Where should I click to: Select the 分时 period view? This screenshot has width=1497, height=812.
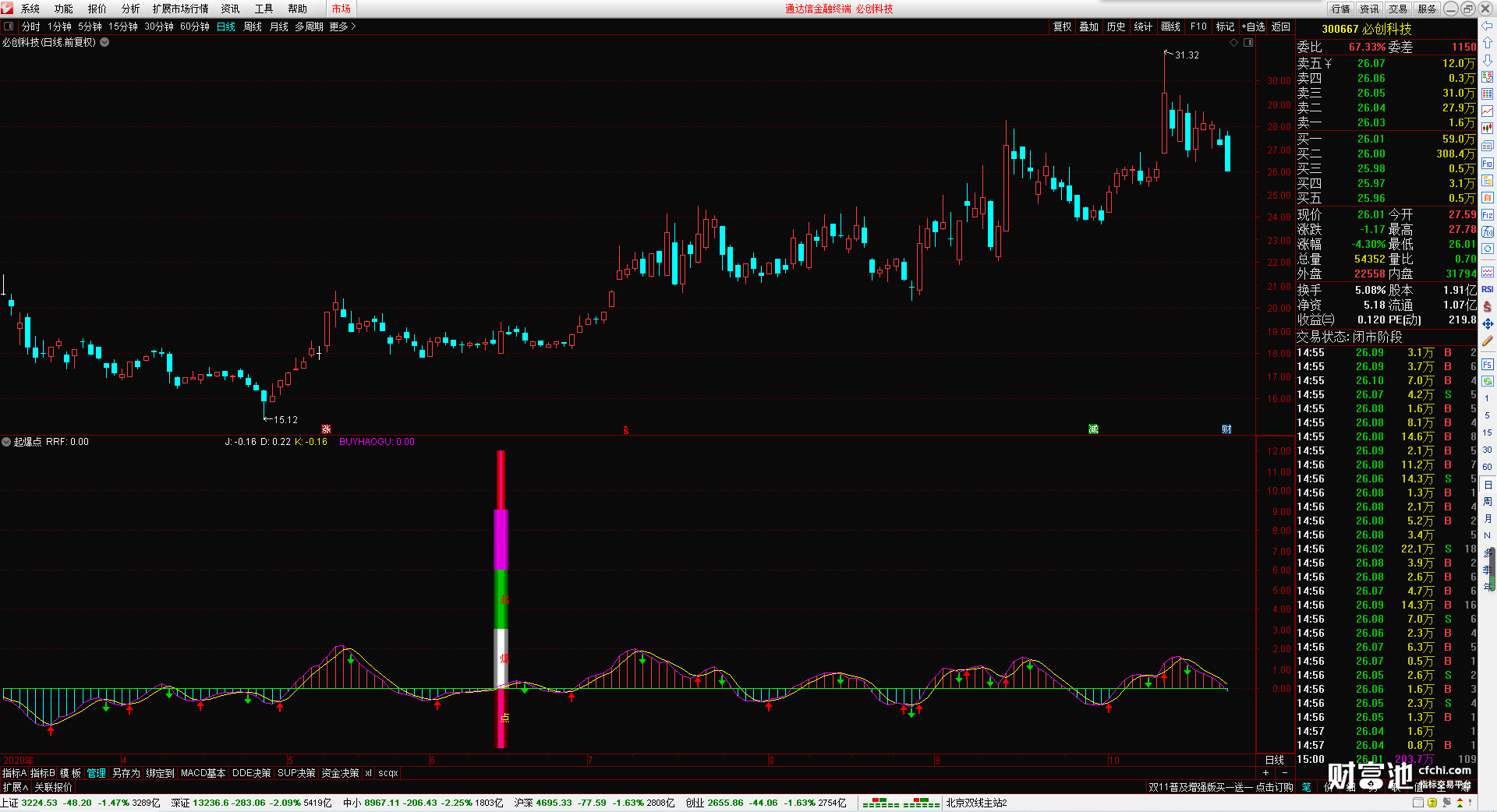click(31, 26)
